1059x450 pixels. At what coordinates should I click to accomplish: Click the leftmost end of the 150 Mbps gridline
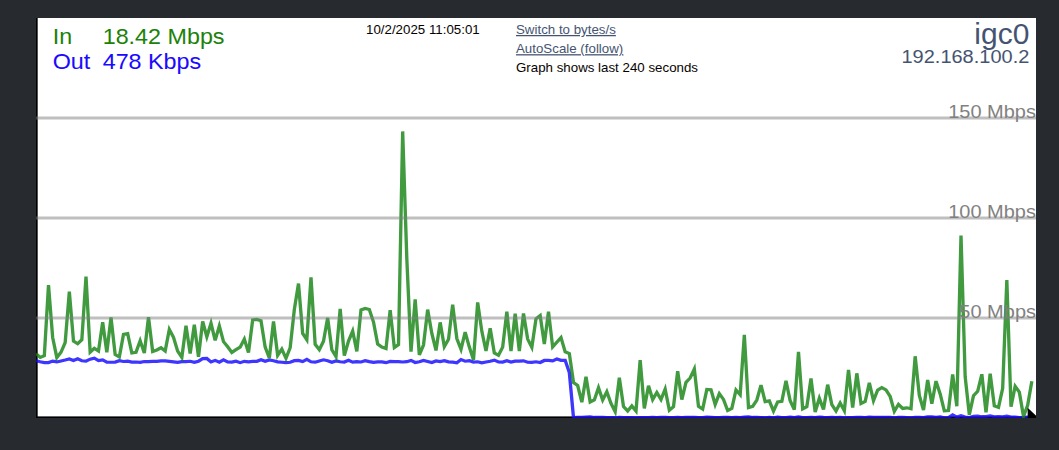point(40,118)
